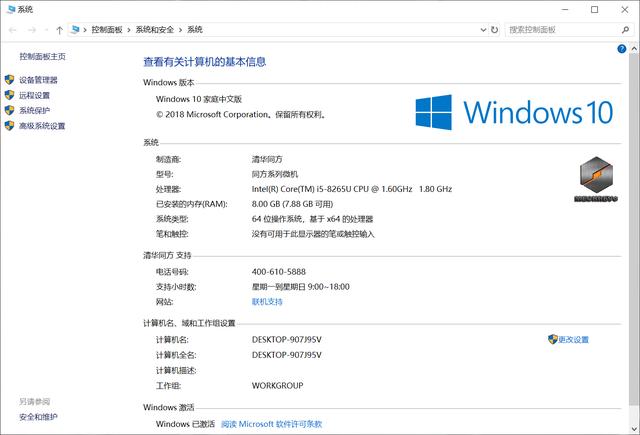Open 高级系统设置 link
The width and height of the screenshot is (640, 435).
(42, 126)
